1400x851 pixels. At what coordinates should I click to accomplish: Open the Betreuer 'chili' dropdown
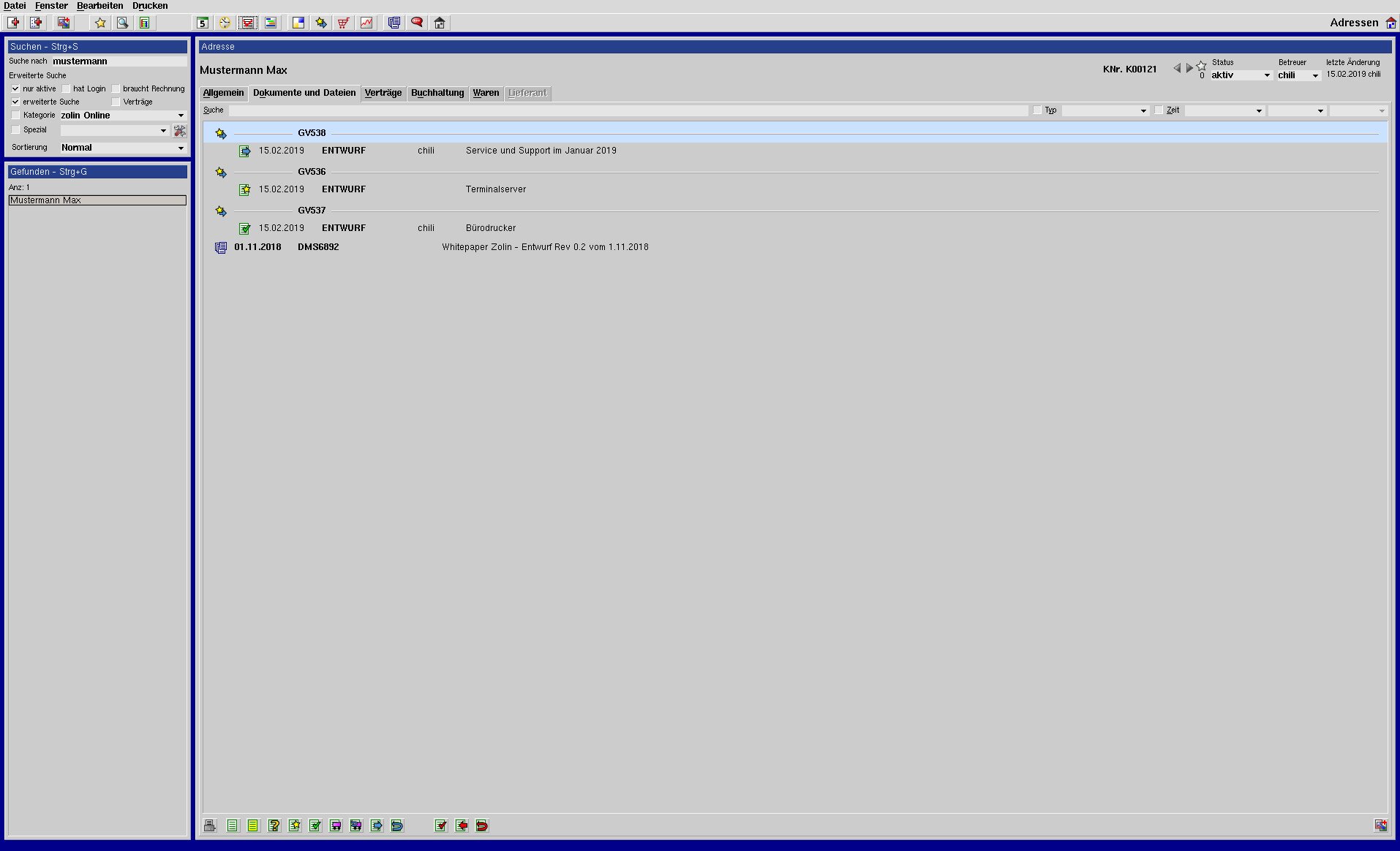(1298, 75)
